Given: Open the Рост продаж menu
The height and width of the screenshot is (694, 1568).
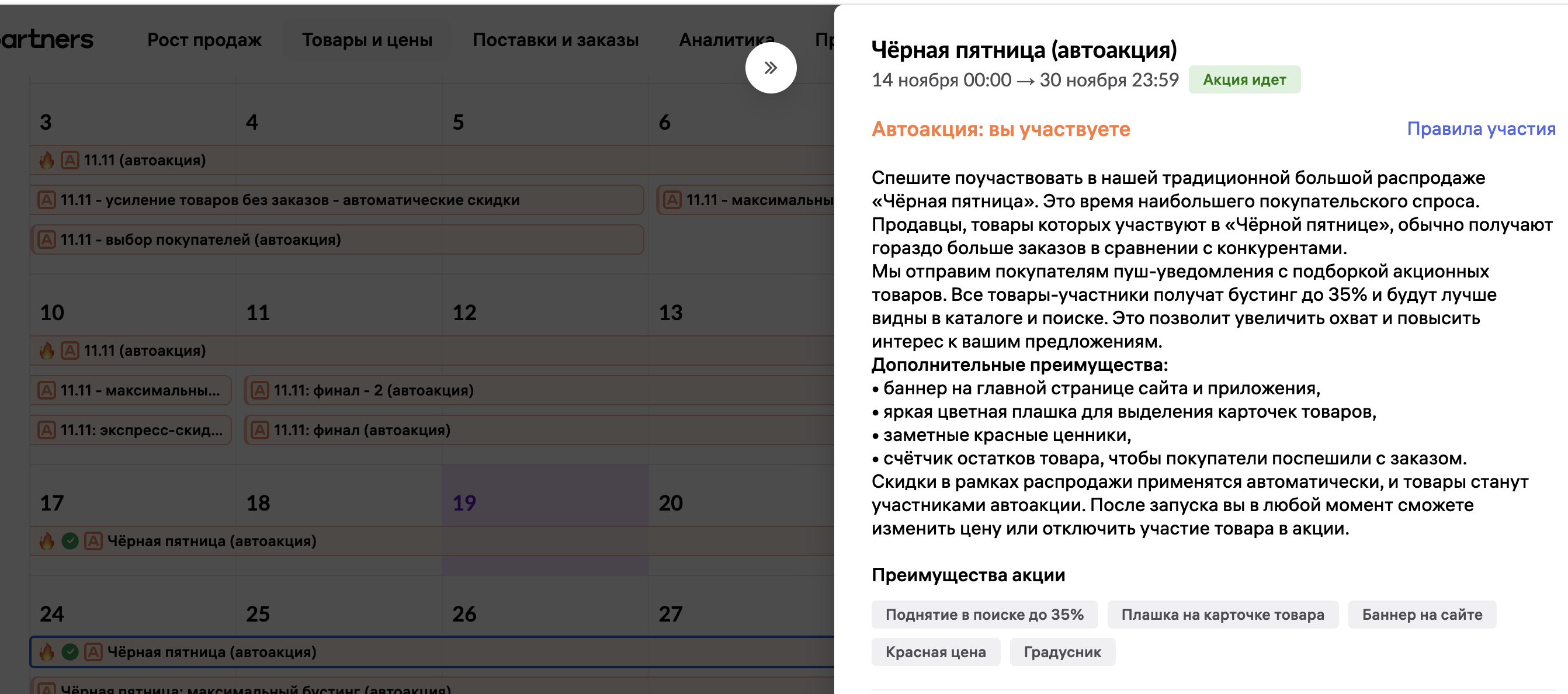Looking at the screenshot, I should point(204,40).
